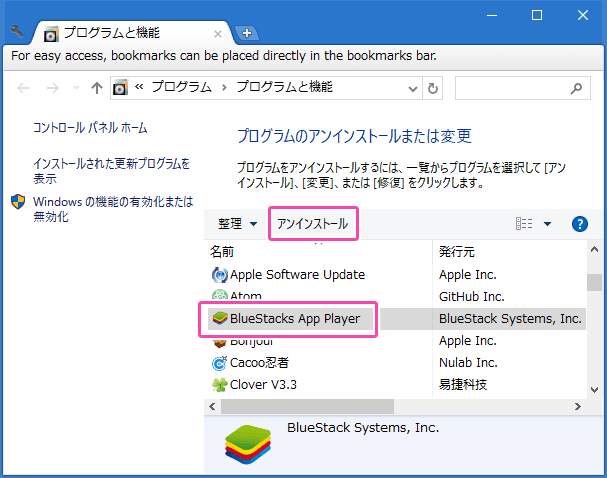Click the Apple Software Update icon

[x=219, y=275]
